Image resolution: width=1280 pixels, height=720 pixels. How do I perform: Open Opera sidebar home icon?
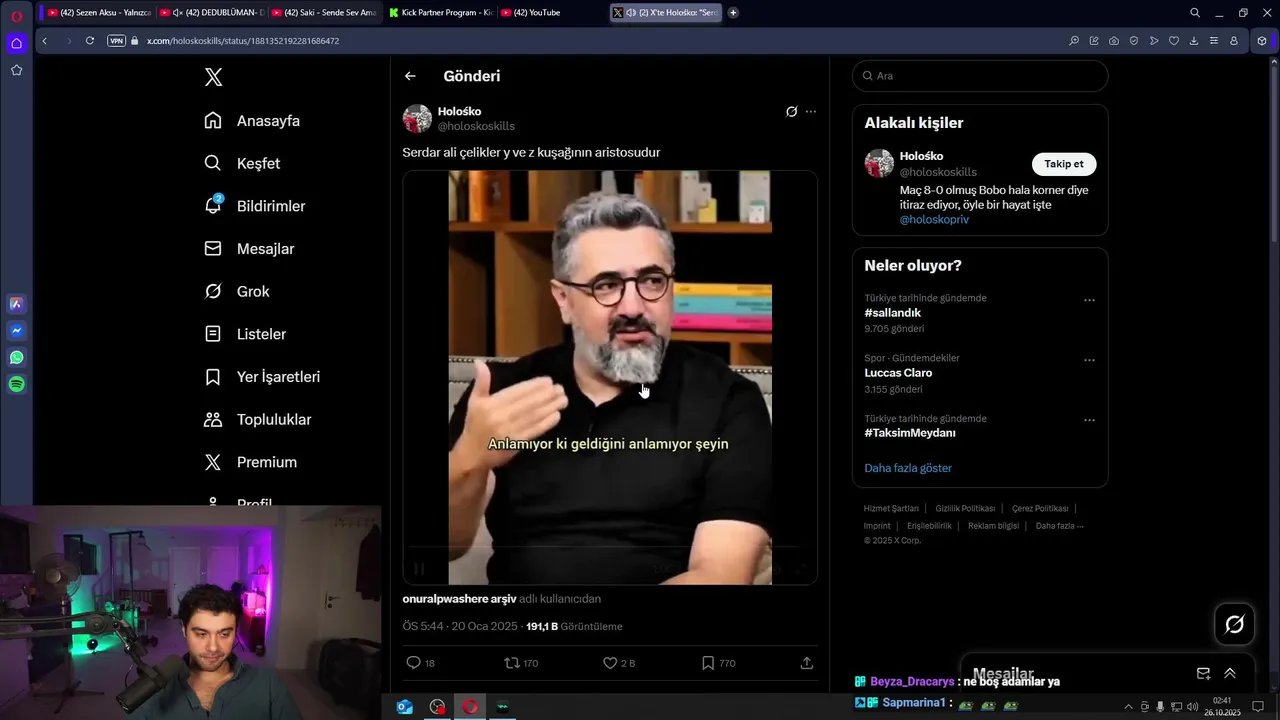pos(16,43)
